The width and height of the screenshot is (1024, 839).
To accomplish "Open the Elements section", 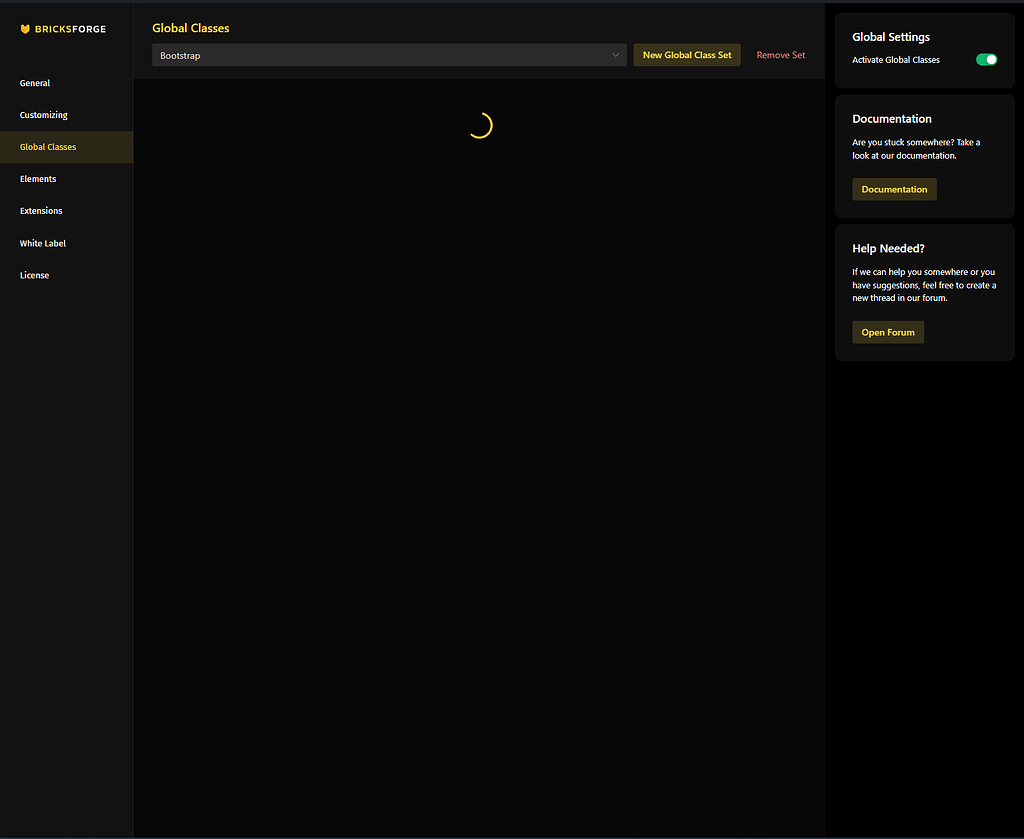I will [38, 179].
